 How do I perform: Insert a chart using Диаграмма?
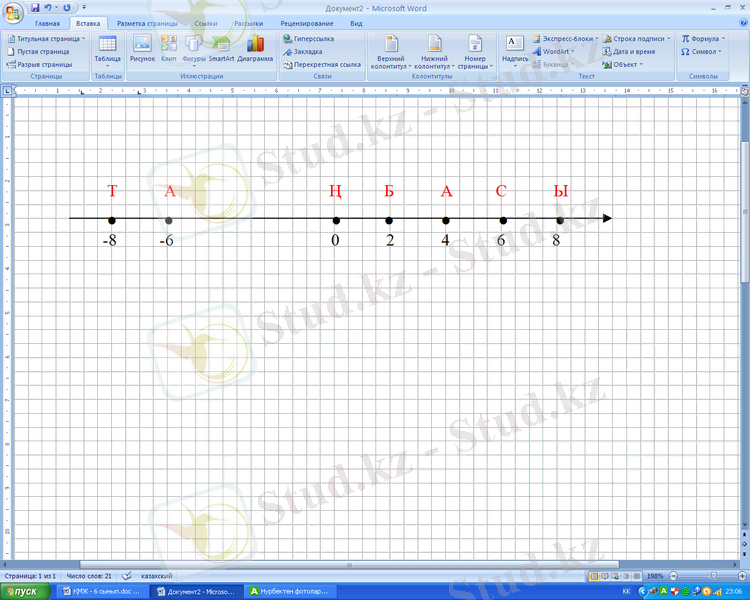pyautogui.click(x=255, y=48)
